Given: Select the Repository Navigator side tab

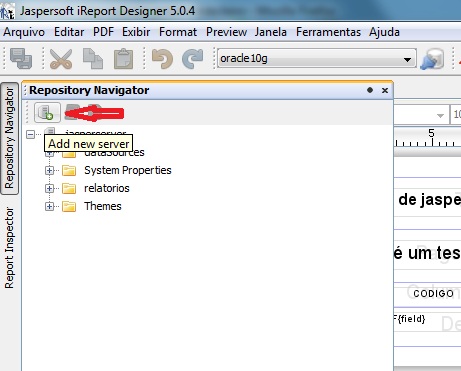Looking at the screenshot, I should pos(10,138).
